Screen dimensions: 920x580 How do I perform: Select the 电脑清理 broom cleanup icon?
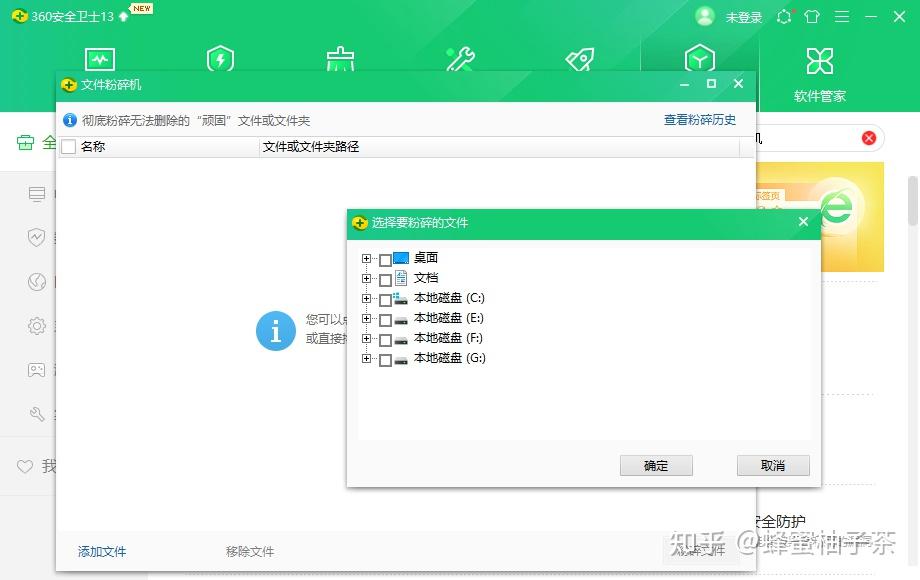(x=340, y=60)
